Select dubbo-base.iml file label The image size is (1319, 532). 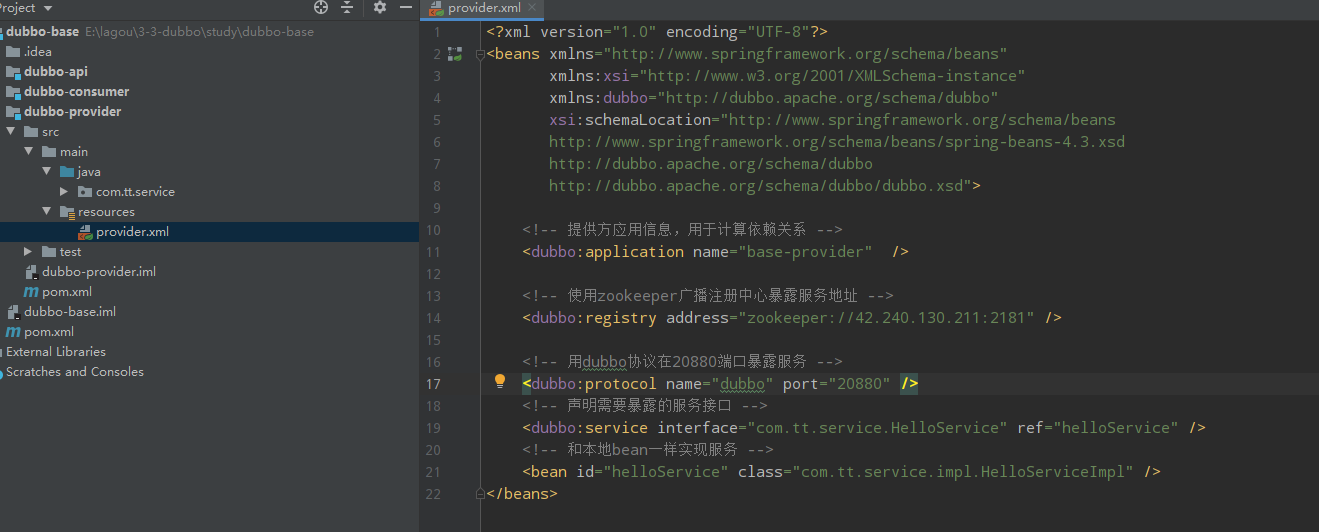tap(70, 312)
